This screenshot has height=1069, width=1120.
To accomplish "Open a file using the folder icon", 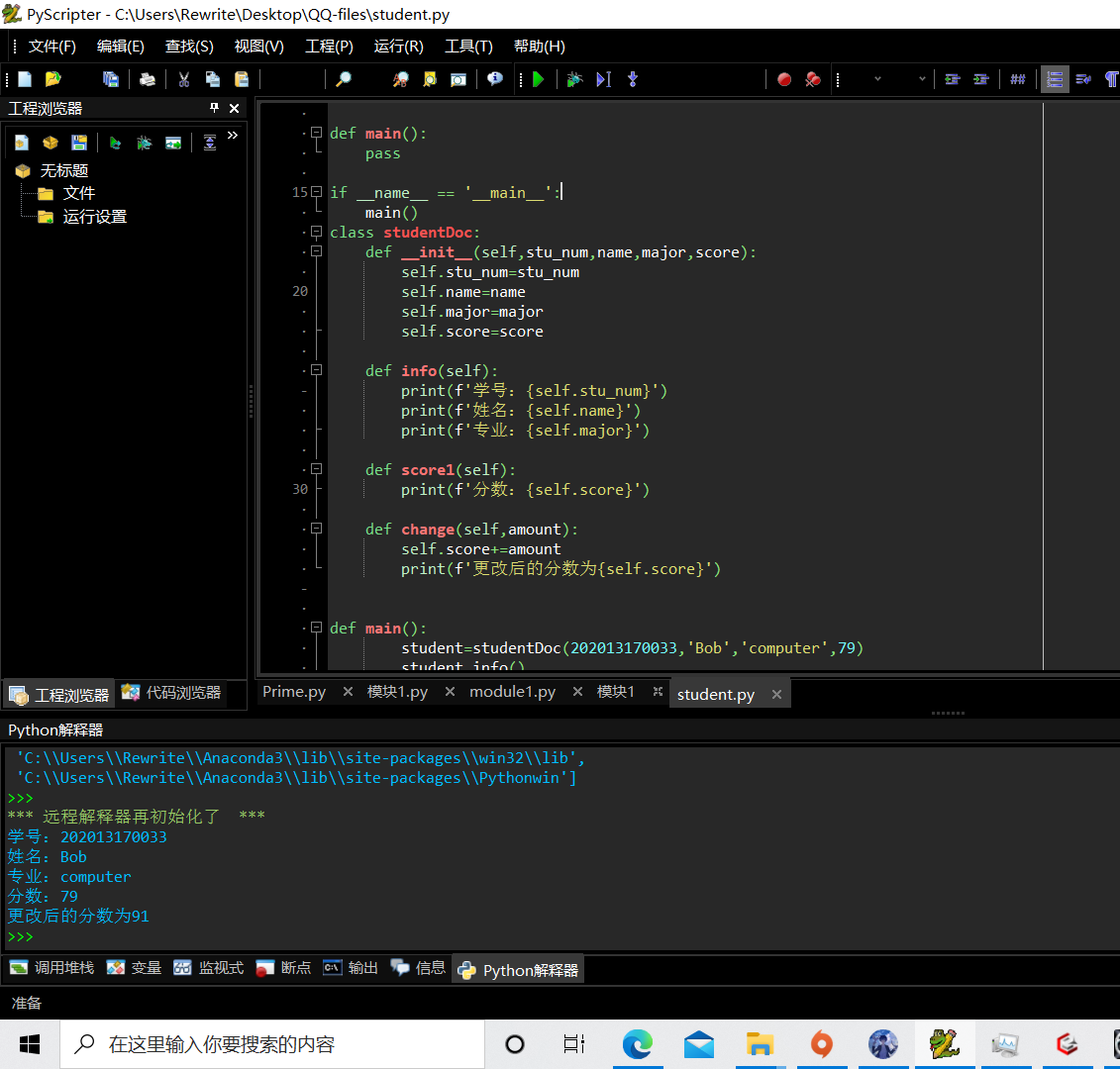I will point(52,79).
